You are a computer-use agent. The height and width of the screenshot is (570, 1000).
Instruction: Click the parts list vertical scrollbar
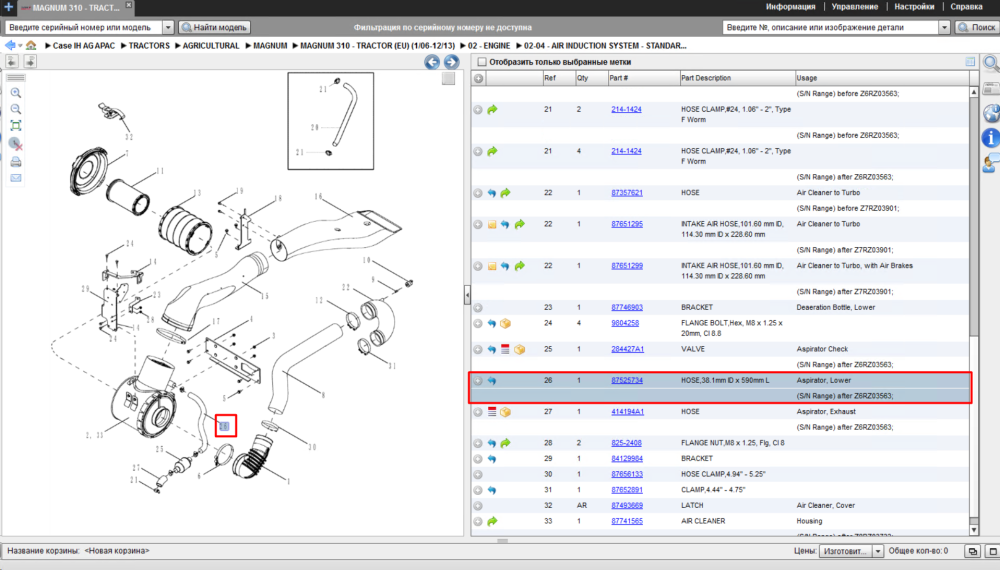[973, 311]
